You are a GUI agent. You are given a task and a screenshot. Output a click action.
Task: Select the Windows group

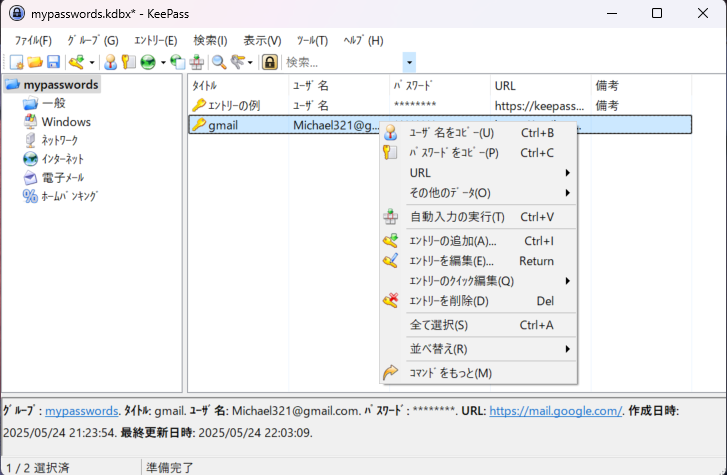(x=66, y=122)
